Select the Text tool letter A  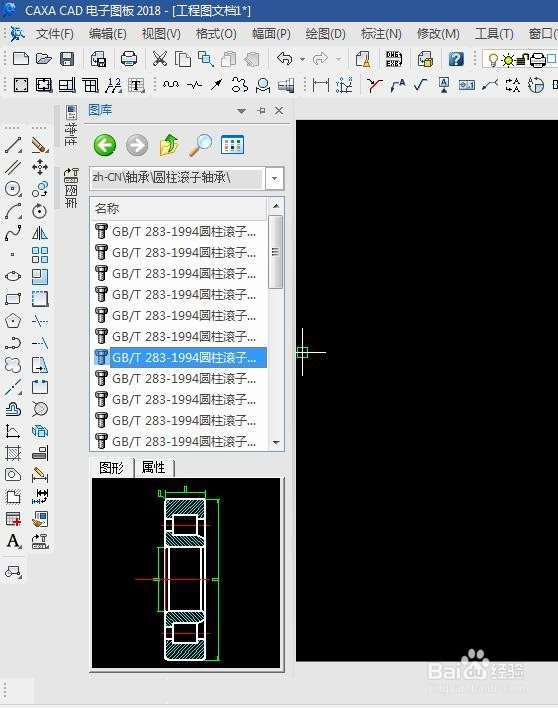(13, 540)
